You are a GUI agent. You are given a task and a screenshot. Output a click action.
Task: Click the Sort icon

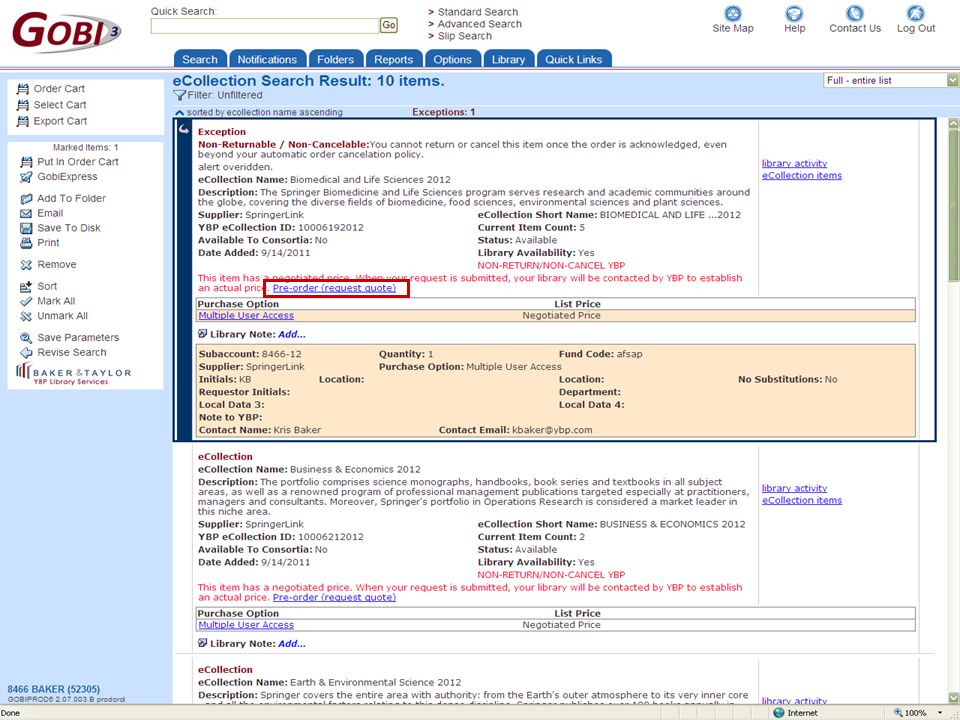pos(26,287)
